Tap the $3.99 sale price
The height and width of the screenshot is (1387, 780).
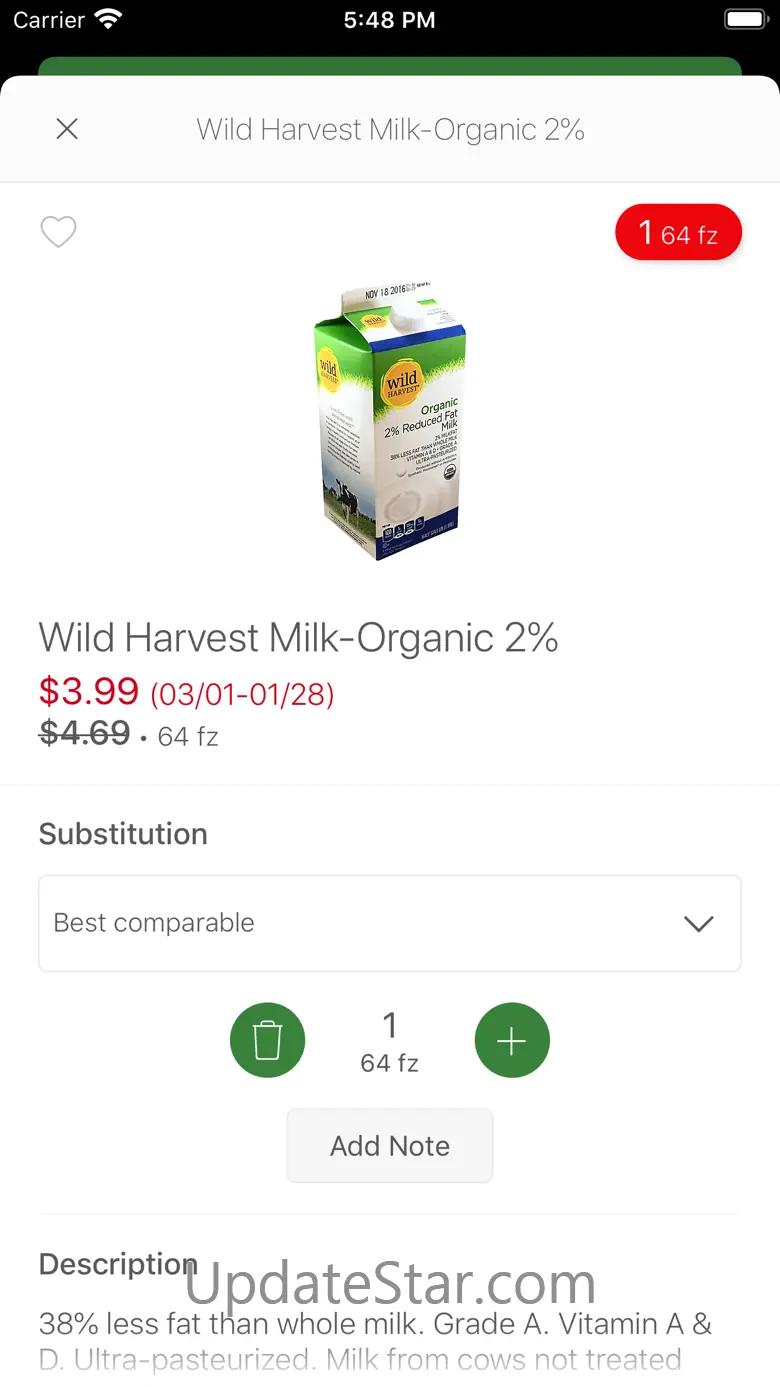point(89,691)
